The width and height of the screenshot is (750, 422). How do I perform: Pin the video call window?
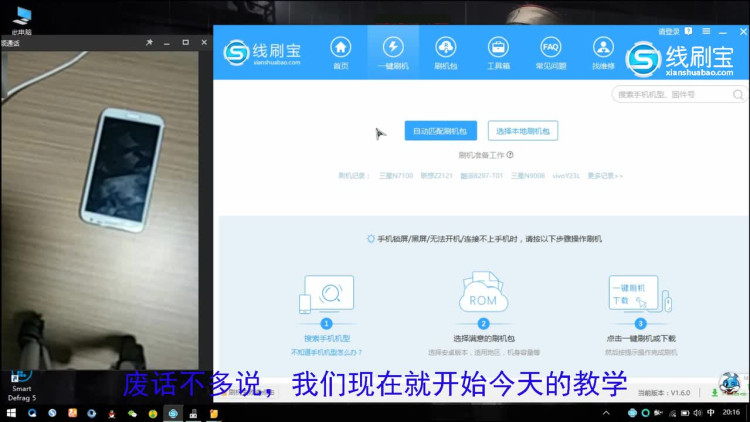pos(149,43)
